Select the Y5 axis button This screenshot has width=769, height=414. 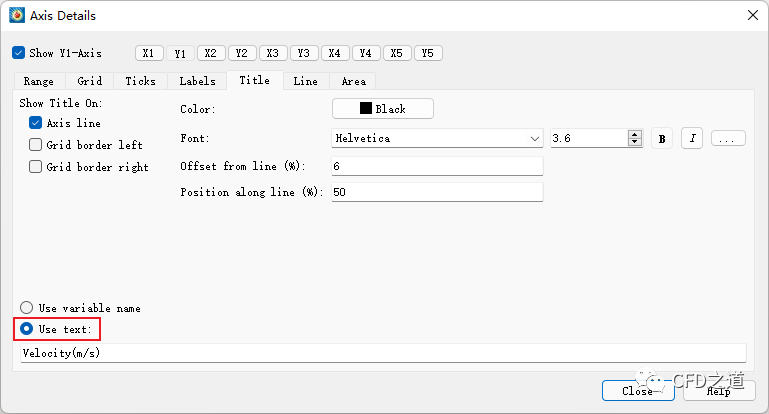tap(428, 53)
